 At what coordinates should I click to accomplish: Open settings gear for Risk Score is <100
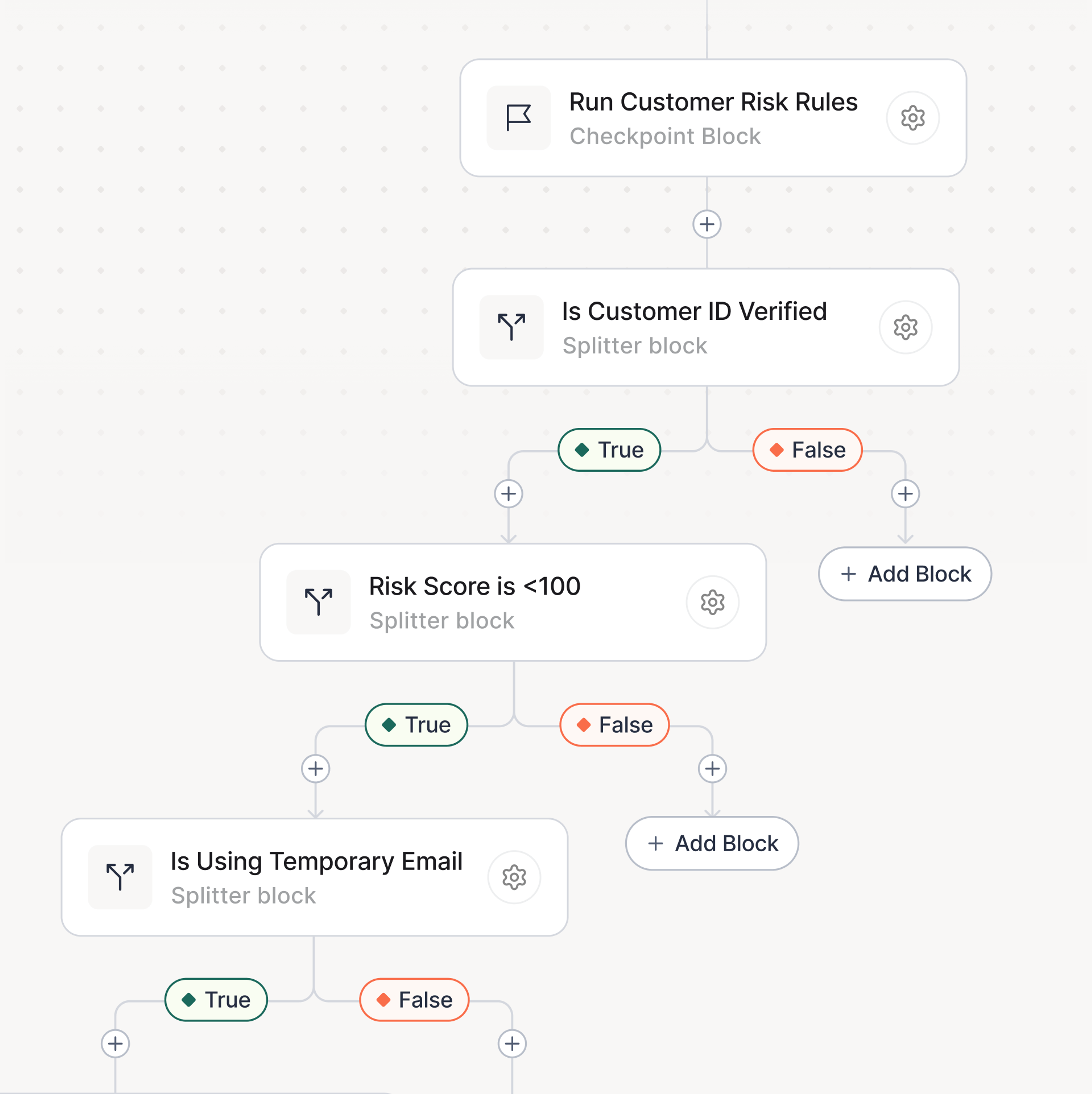(712, 602)
